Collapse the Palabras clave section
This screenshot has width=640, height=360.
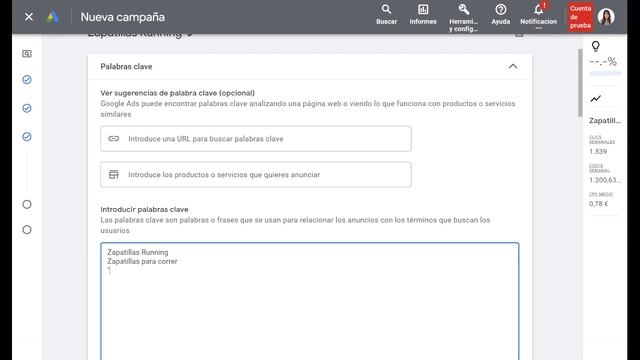point(513,67)
